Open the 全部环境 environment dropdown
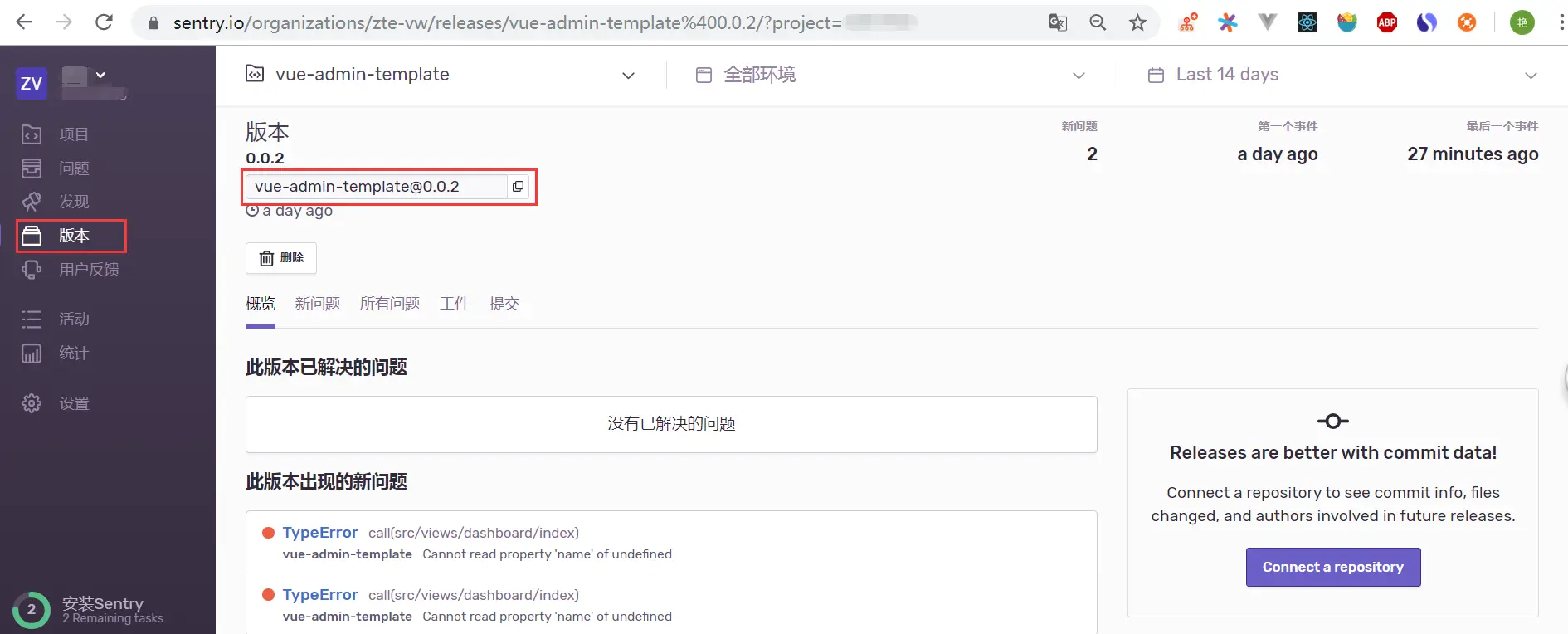The height and width of the screenshot is (634, 1568). tap(889, 75)
